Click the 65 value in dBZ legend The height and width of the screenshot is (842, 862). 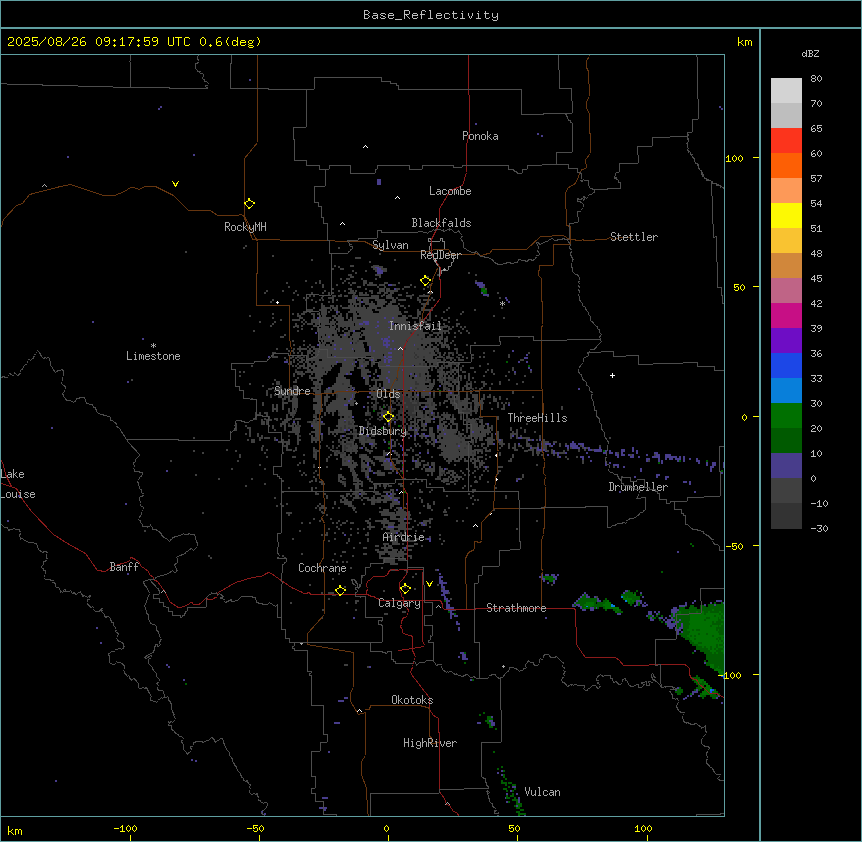(x=816, y=128)
